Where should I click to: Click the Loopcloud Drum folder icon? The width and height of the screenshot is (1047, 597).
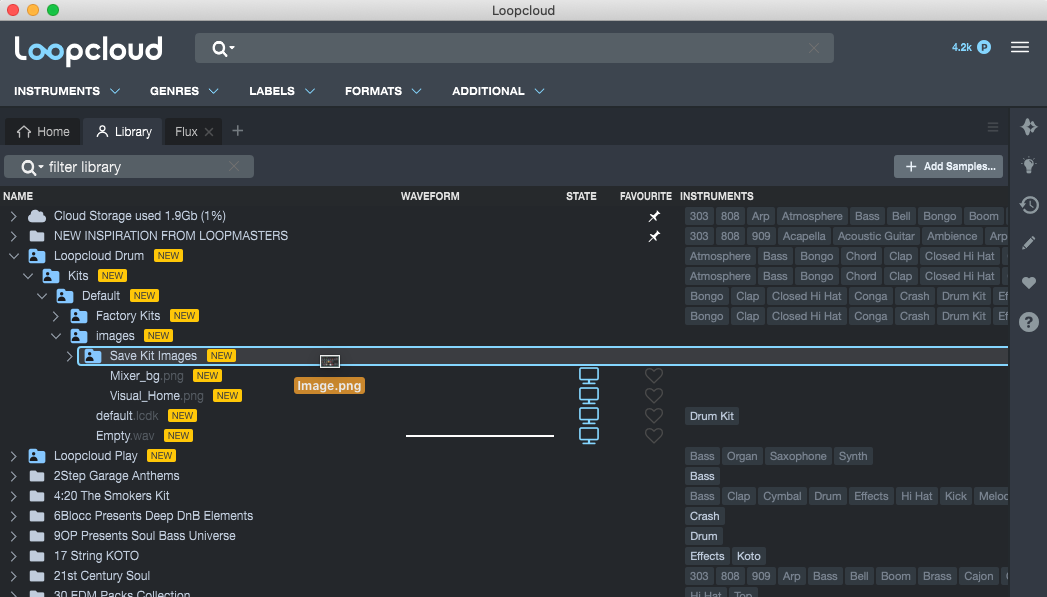pyautogui.click(x=37, y=256)
